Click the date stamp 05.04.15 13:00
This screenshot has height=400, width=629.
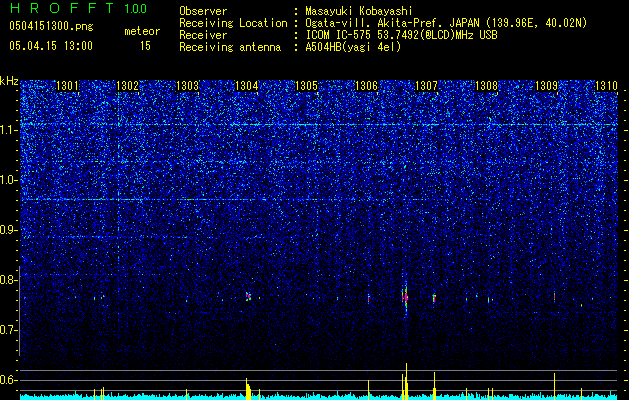(51, 46)
